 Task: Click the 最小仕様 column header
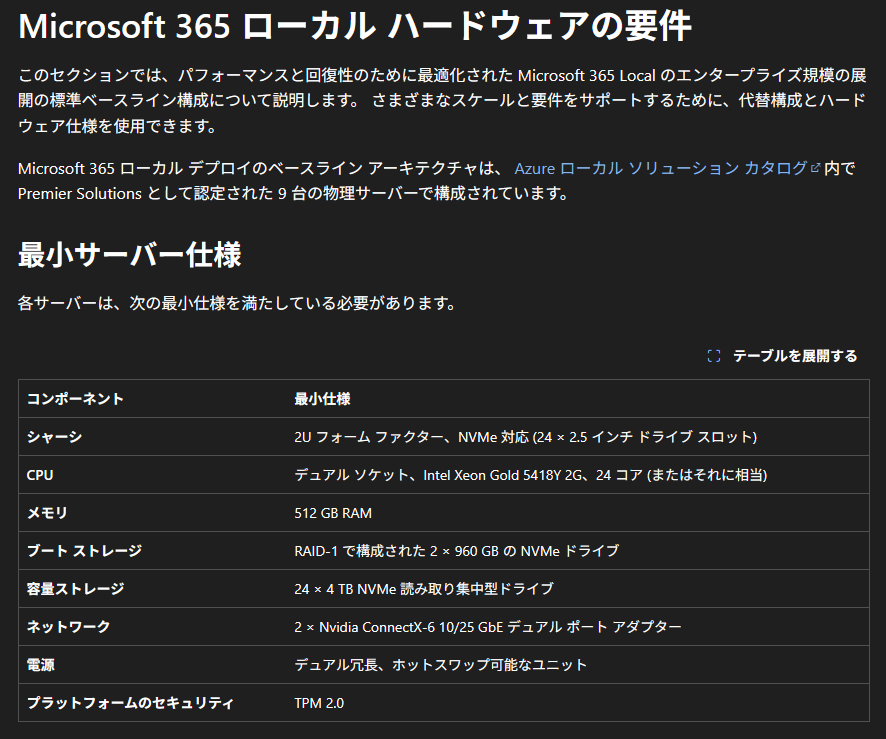point(322,399)
